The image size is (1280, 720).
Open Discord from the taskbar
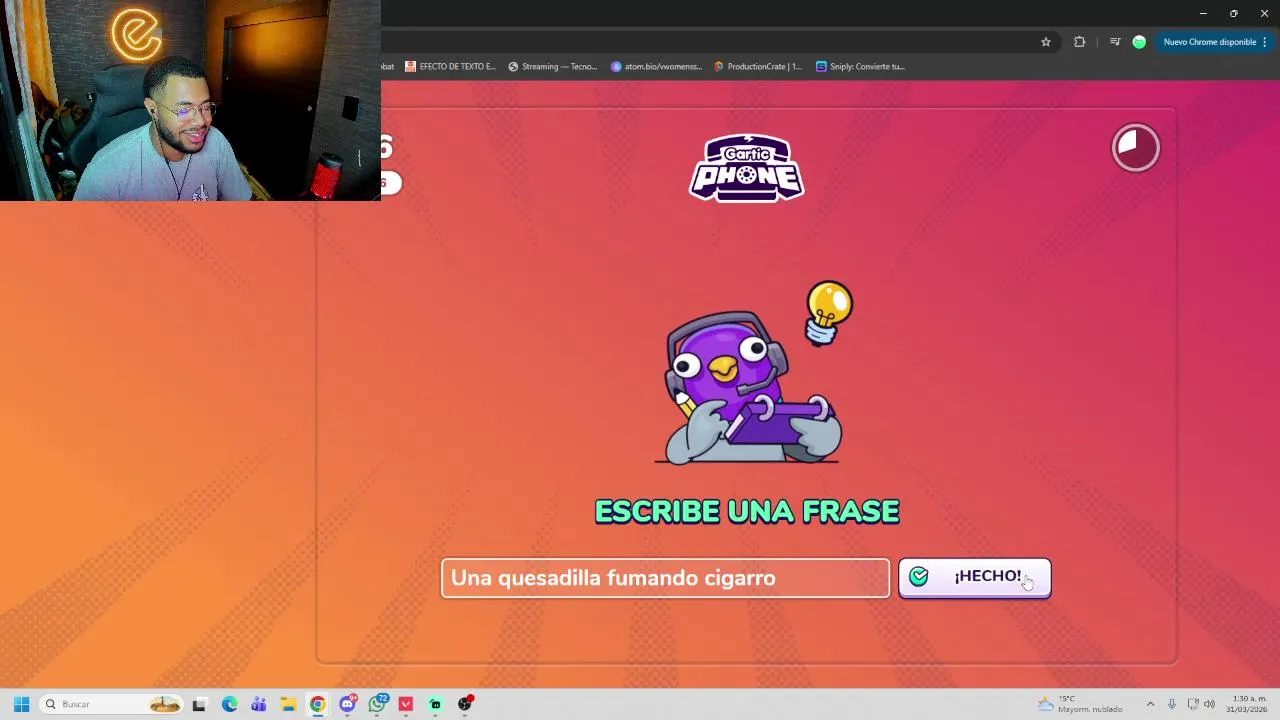pos(347,704)
